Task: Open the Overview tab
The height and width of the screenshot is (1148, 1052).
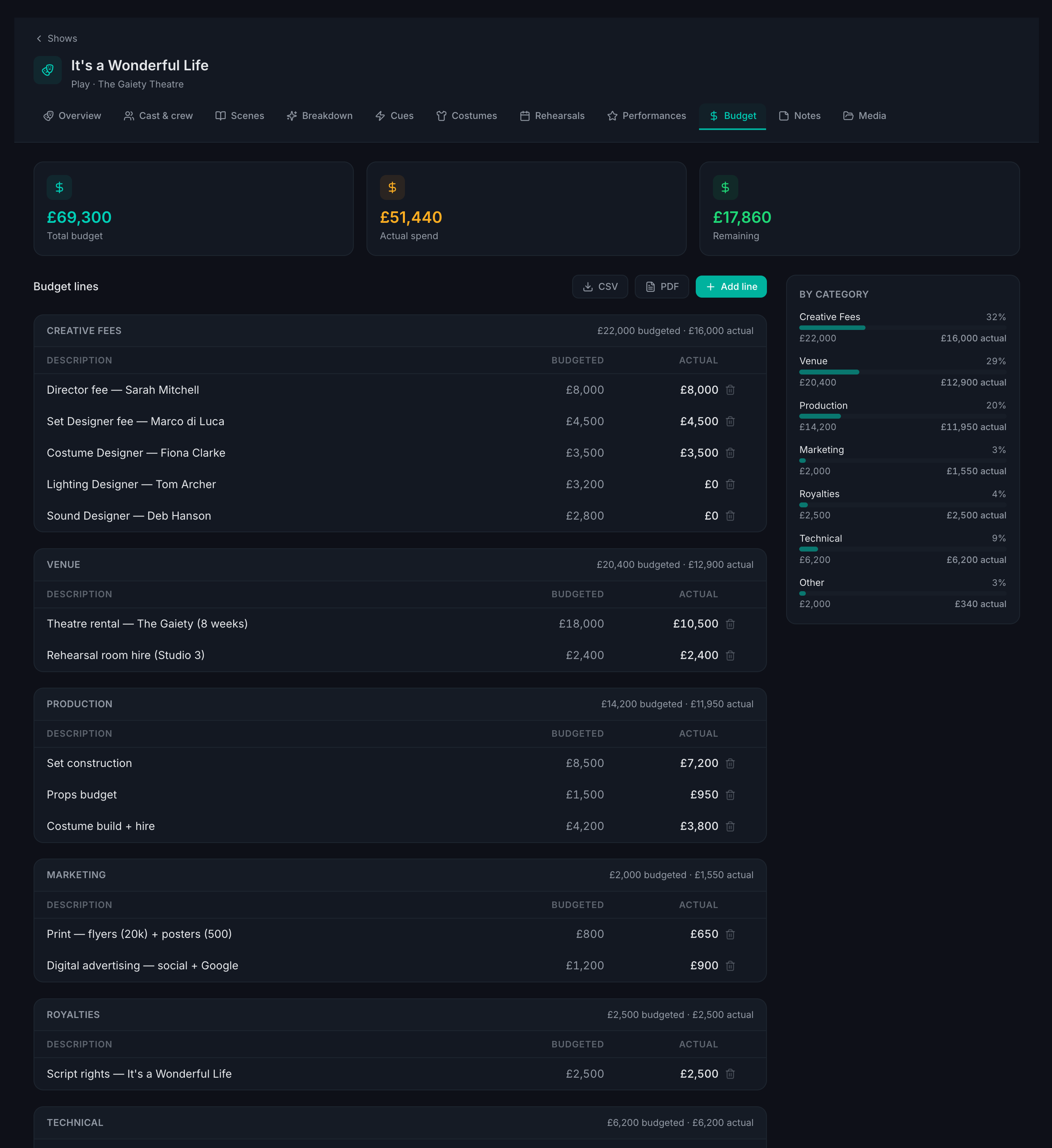Action: tap(72, 116)
